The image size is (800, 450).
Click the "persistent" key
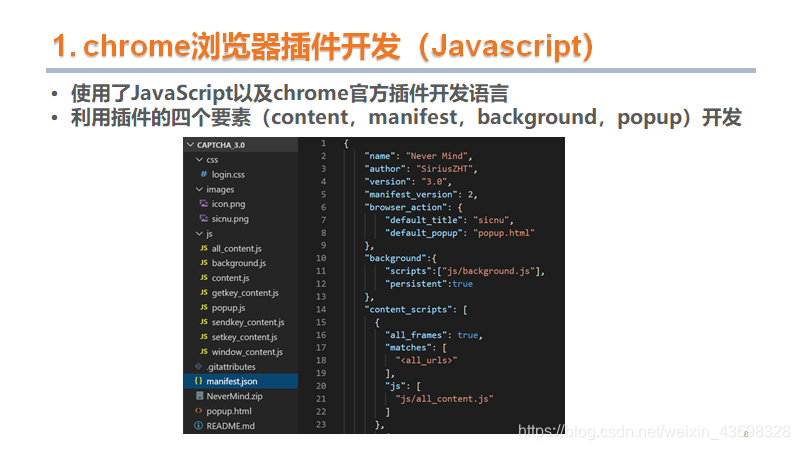[x=416, y=284]
